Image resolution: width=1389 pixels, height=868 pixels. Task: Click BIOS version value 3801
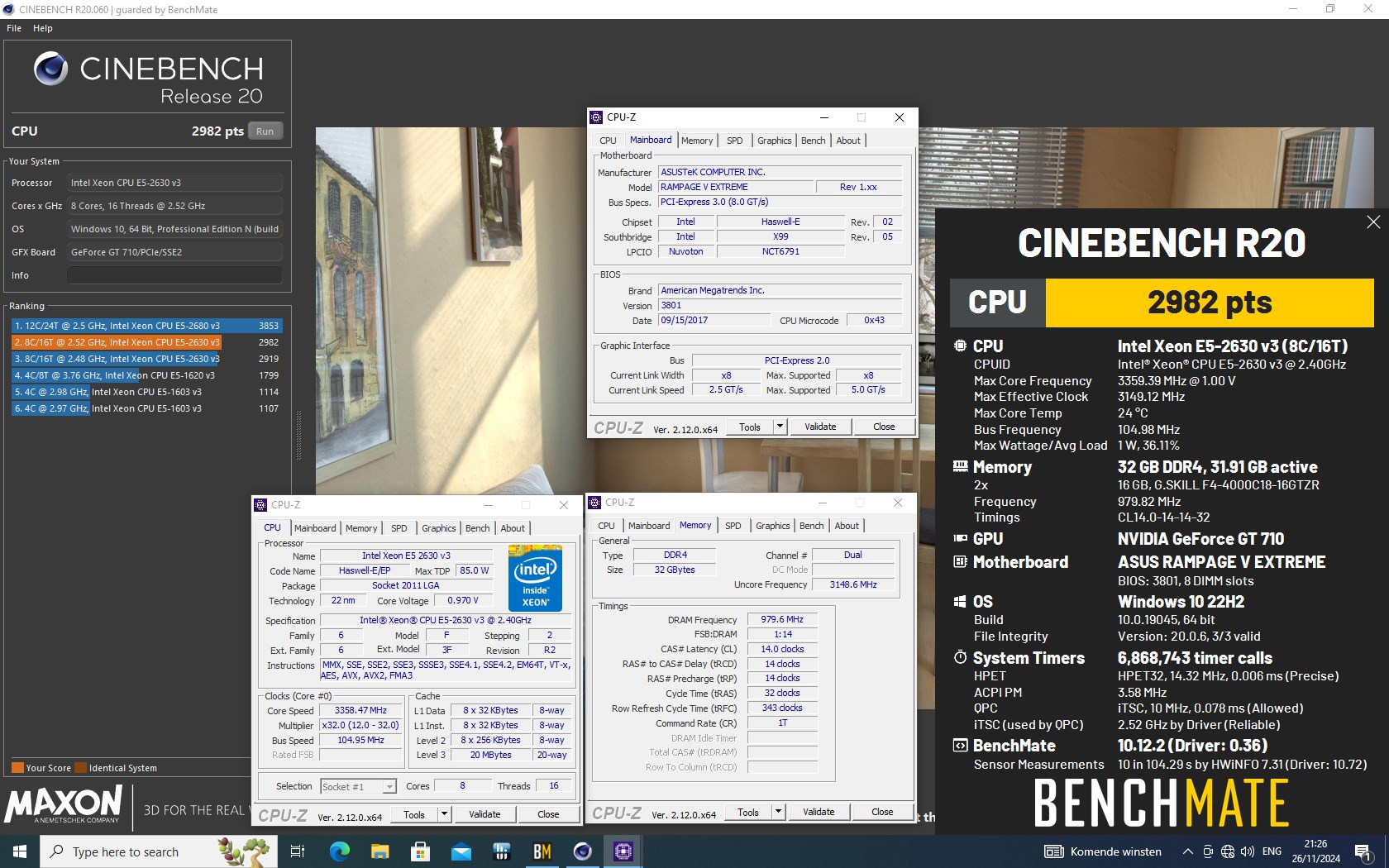[780, 305]
